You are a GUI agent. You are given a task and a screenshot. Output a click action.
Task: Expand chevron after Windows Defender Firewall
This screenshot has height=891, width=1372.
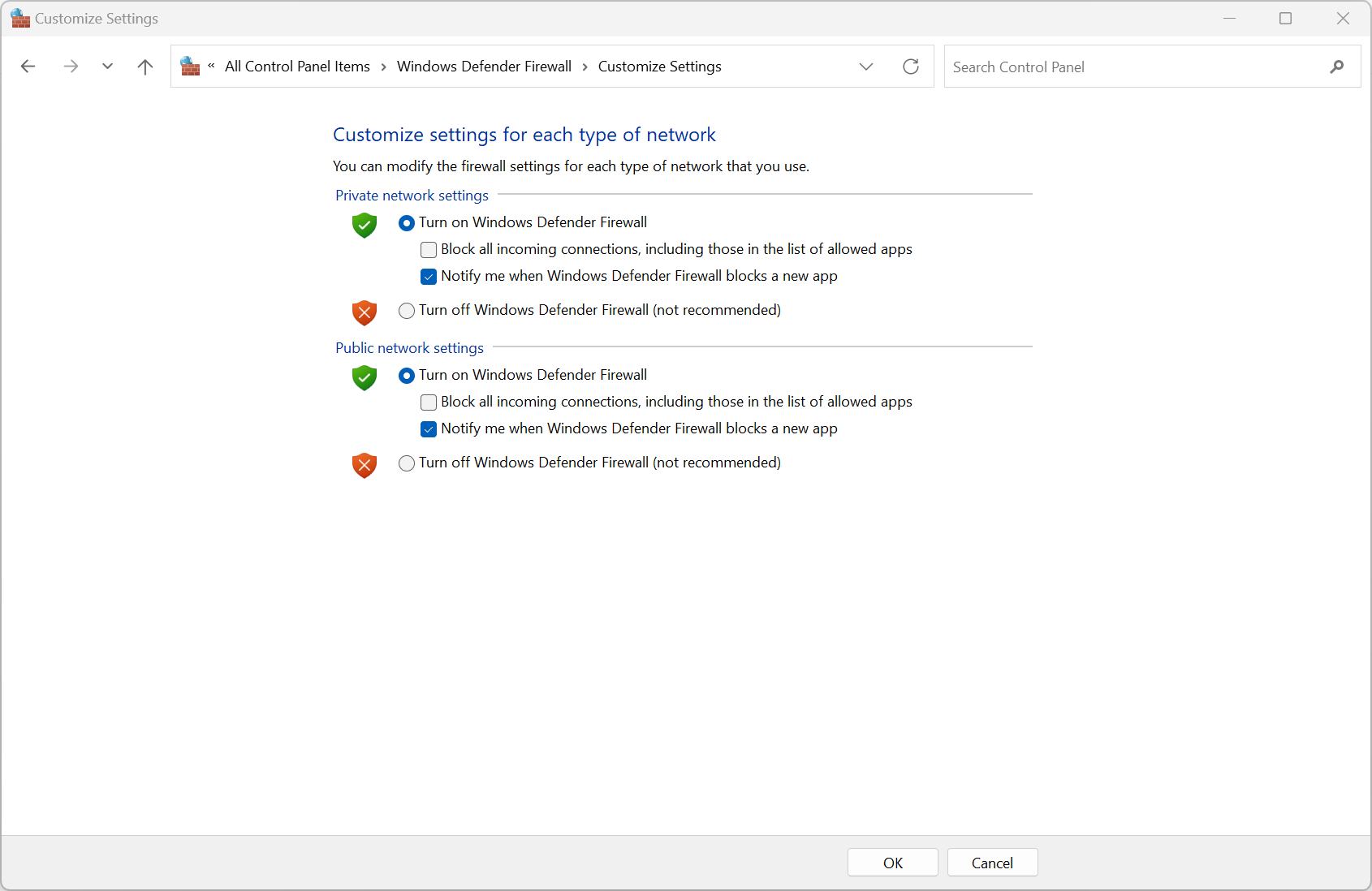585,67
